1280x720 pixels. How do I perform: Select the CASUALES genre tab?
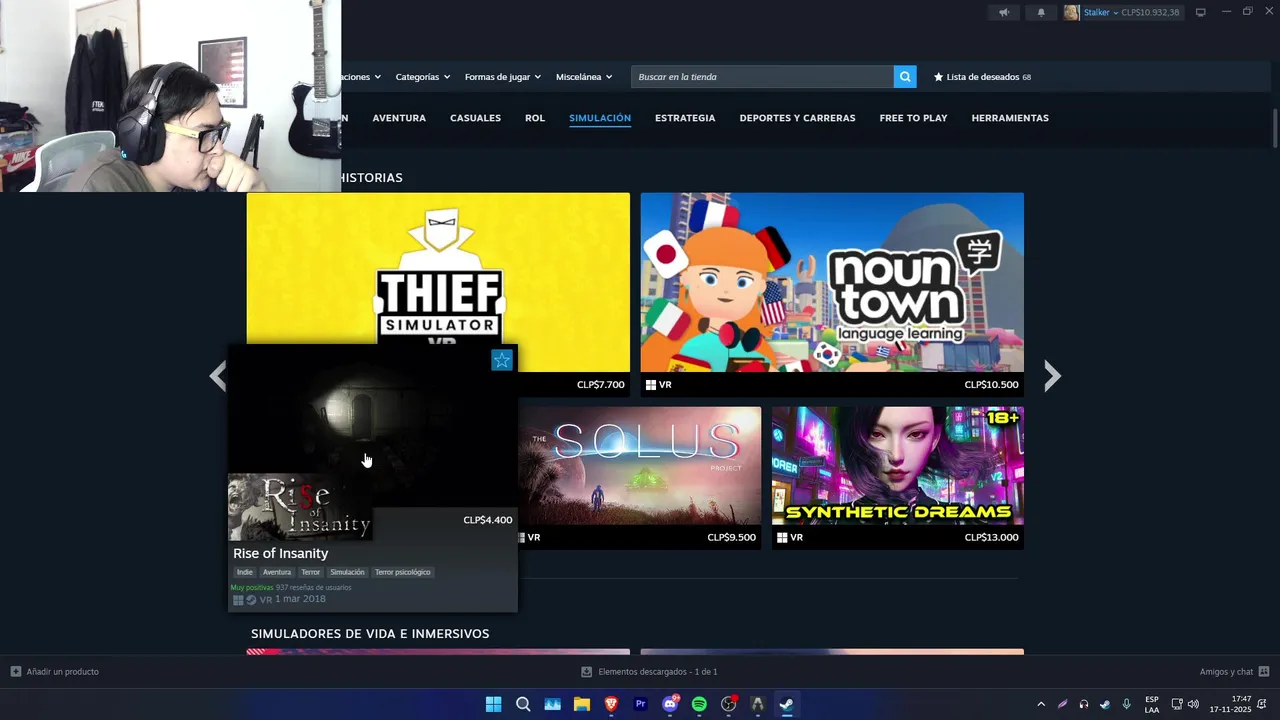475,118
